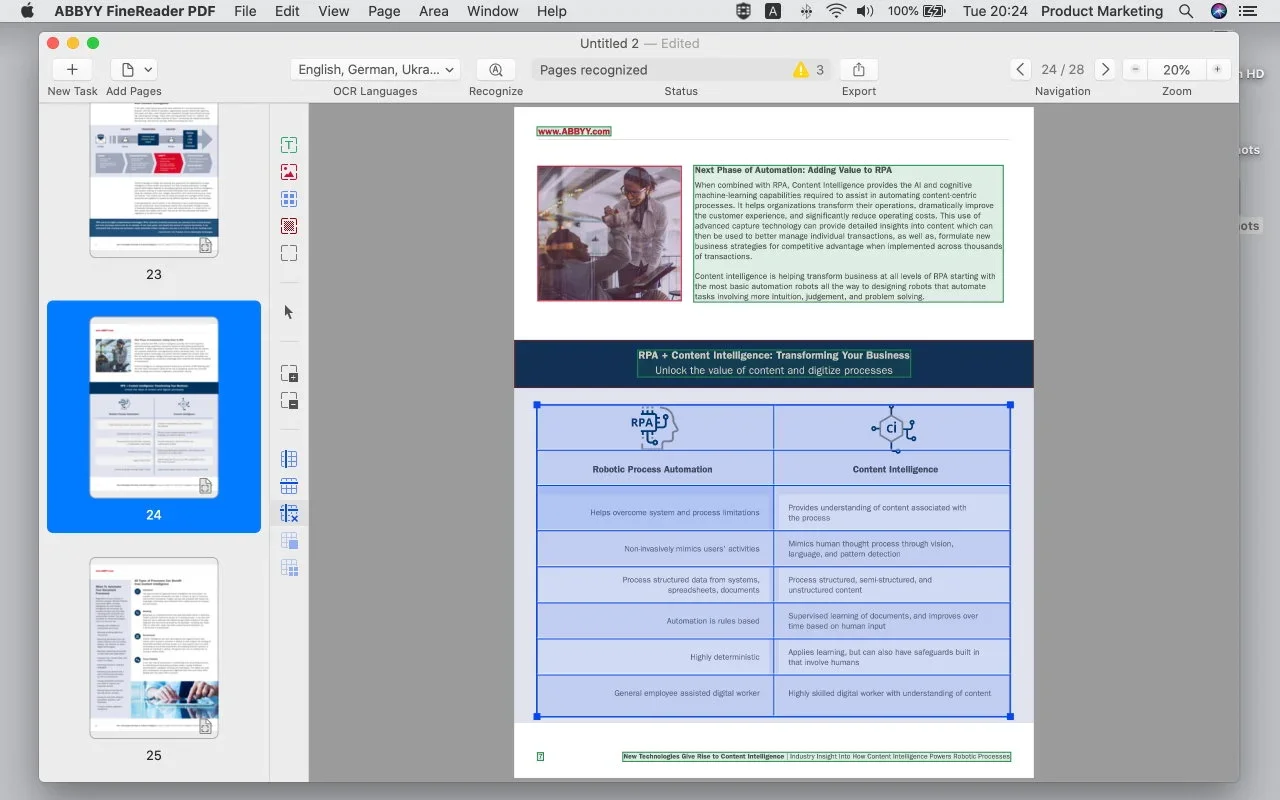The height and width of the screenshot is (800, 1280).
Task: Open the Page menu in menu bar
Action: click(384, 11)
